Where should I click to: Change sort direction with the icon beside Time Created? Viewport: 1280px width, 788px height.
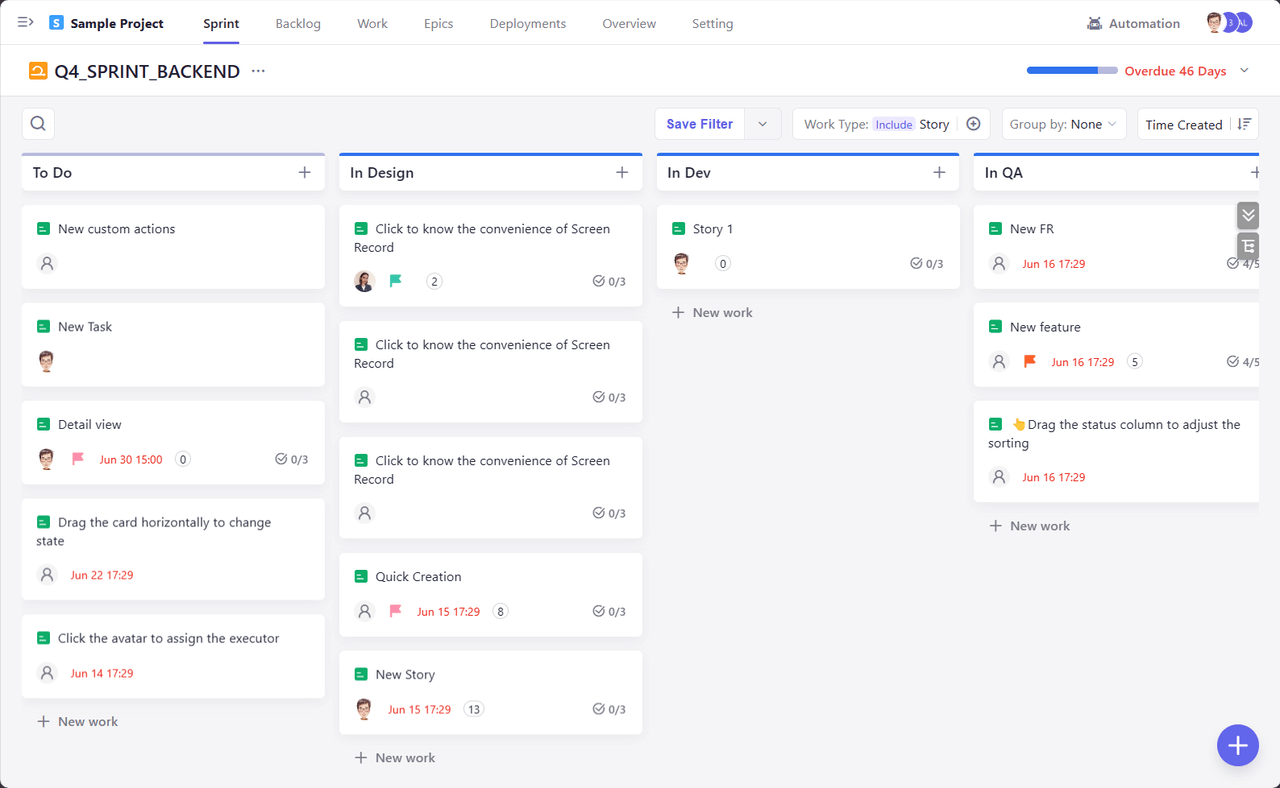(x=1244, y=124)
